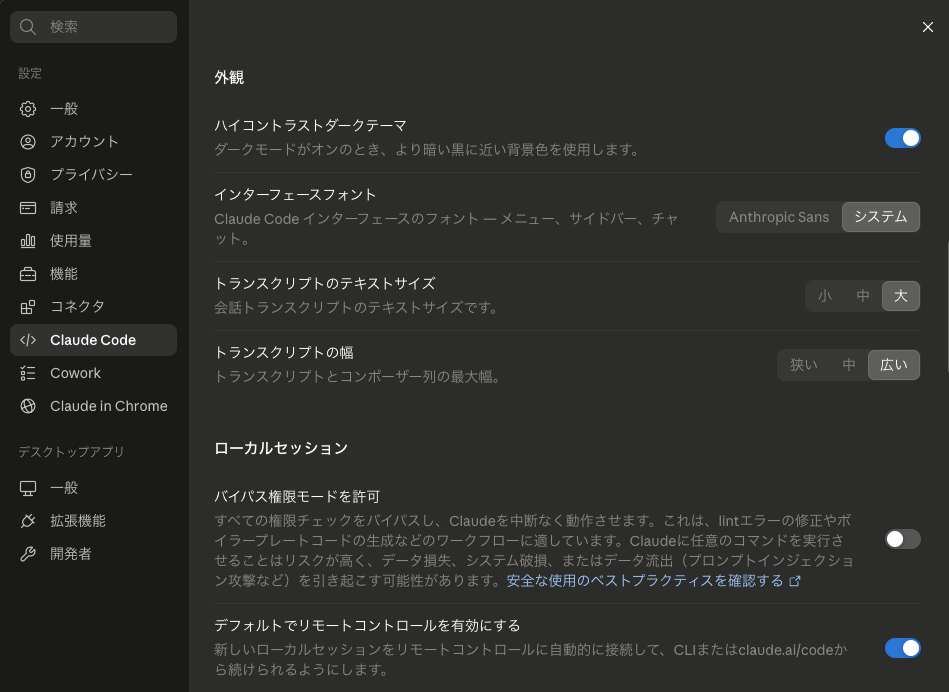Click the checklist icon beside Cowork
Screen dimensions: 949x692
28,373
